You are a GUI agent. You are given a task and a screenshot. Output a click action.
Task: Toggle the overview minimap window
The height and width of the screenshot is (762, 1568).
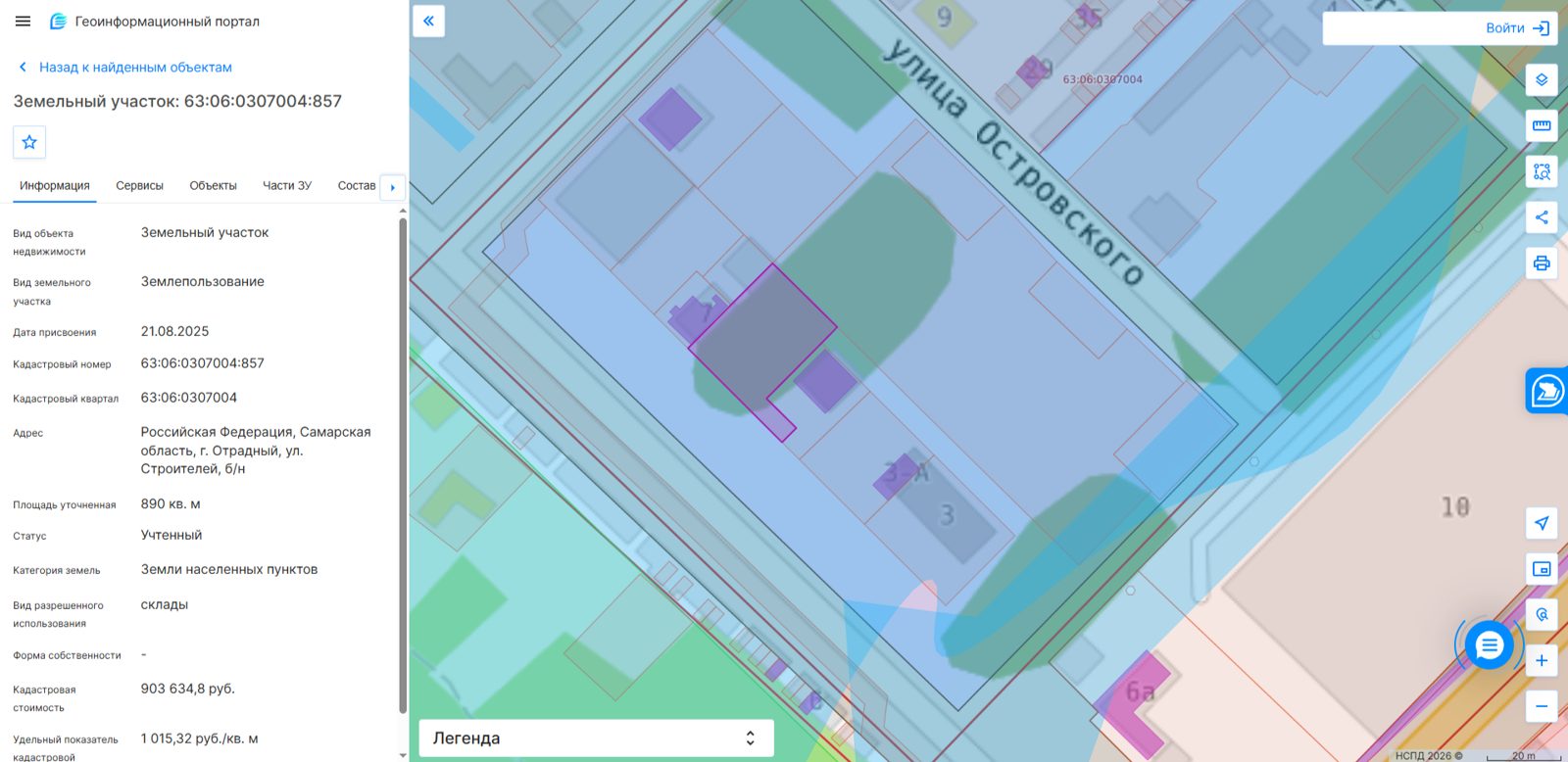tap(1542, 569)
